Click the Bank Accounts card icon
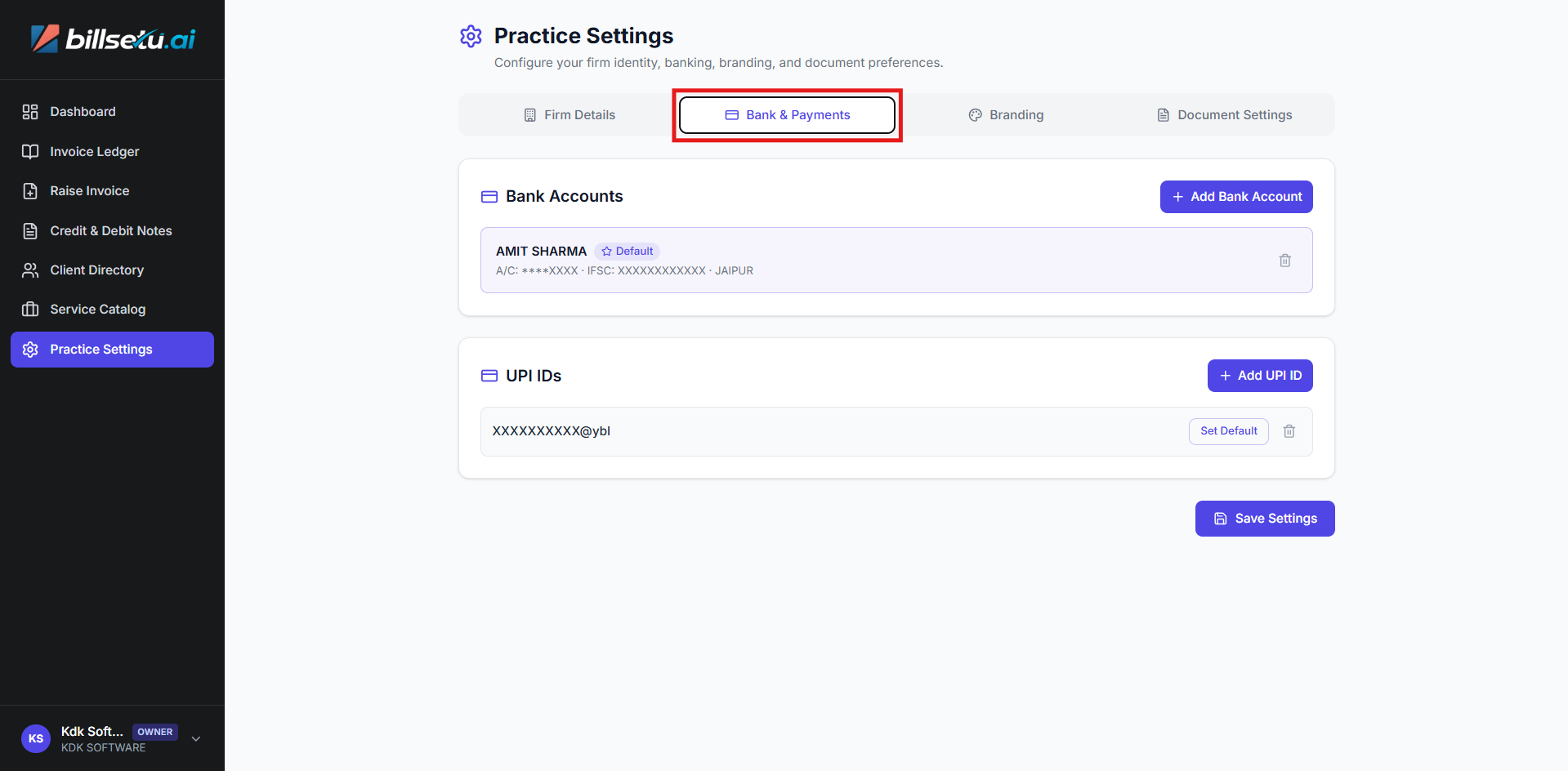This screenshot has height=771, width=1568. click(489, 197)
